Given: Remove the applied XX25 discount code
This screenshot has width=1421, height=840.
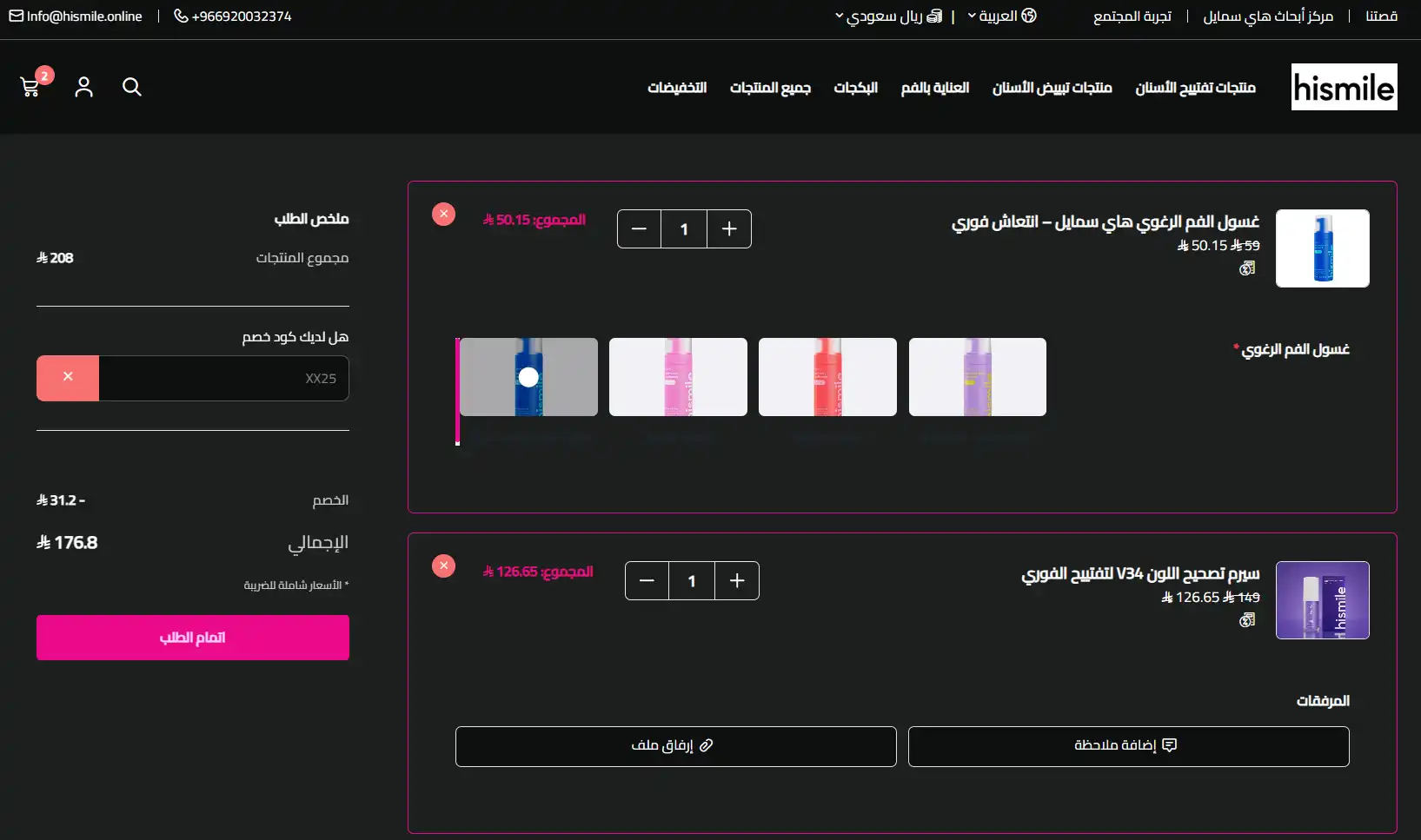Looking at the screenshot, I should click(68, 378).
